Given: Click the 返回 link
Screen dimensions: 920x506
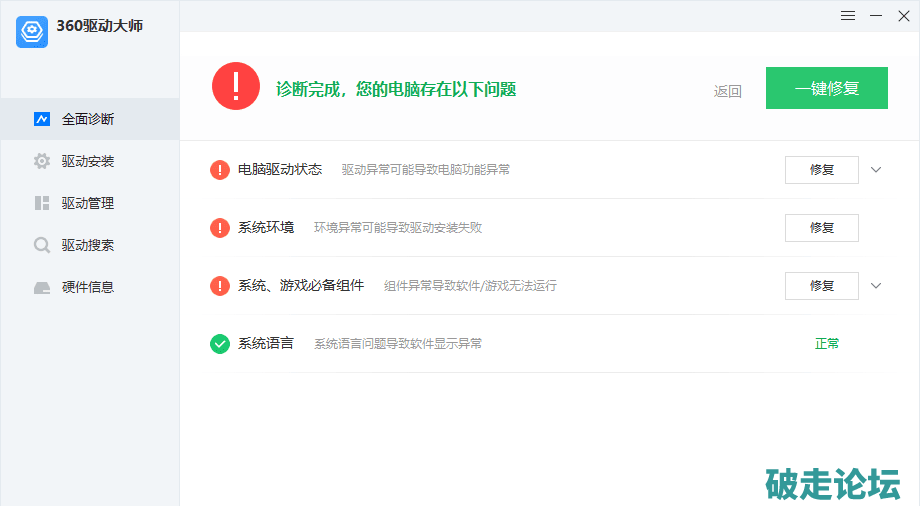Looking at the screenshot, I should click(728, 91).
